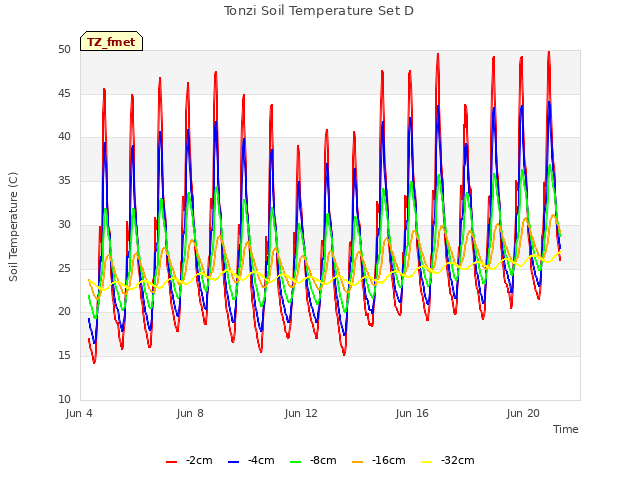Click the 20 y-axis tick label

[x=64, y=312]
